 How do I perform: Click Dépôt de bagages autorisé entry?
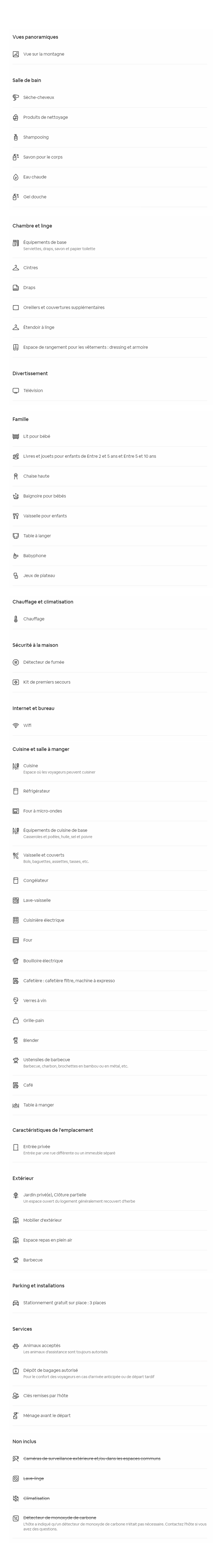pyautogui.click(x=109, y=1373)
